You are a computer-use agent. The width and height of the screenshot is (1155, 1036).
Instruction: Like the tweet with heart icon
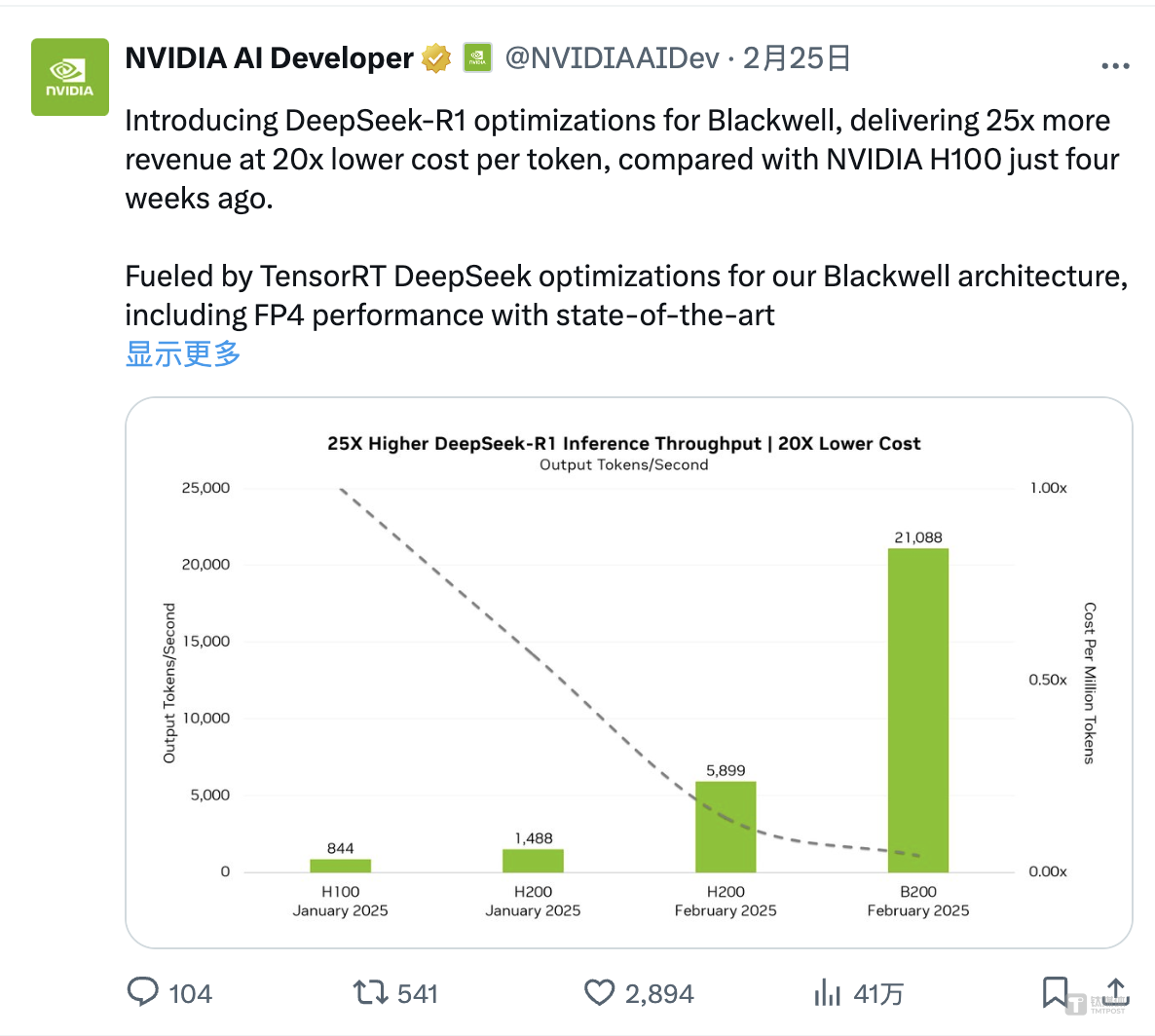point(599,992)
